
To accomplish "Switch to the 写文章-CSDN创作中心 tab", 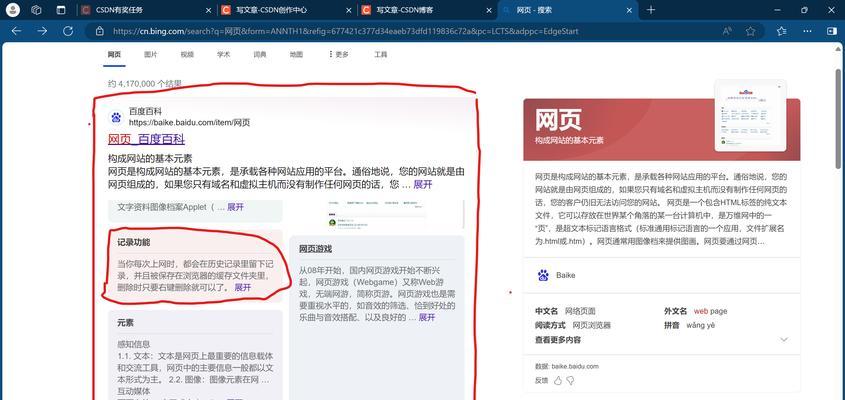I will coord(287,10).
